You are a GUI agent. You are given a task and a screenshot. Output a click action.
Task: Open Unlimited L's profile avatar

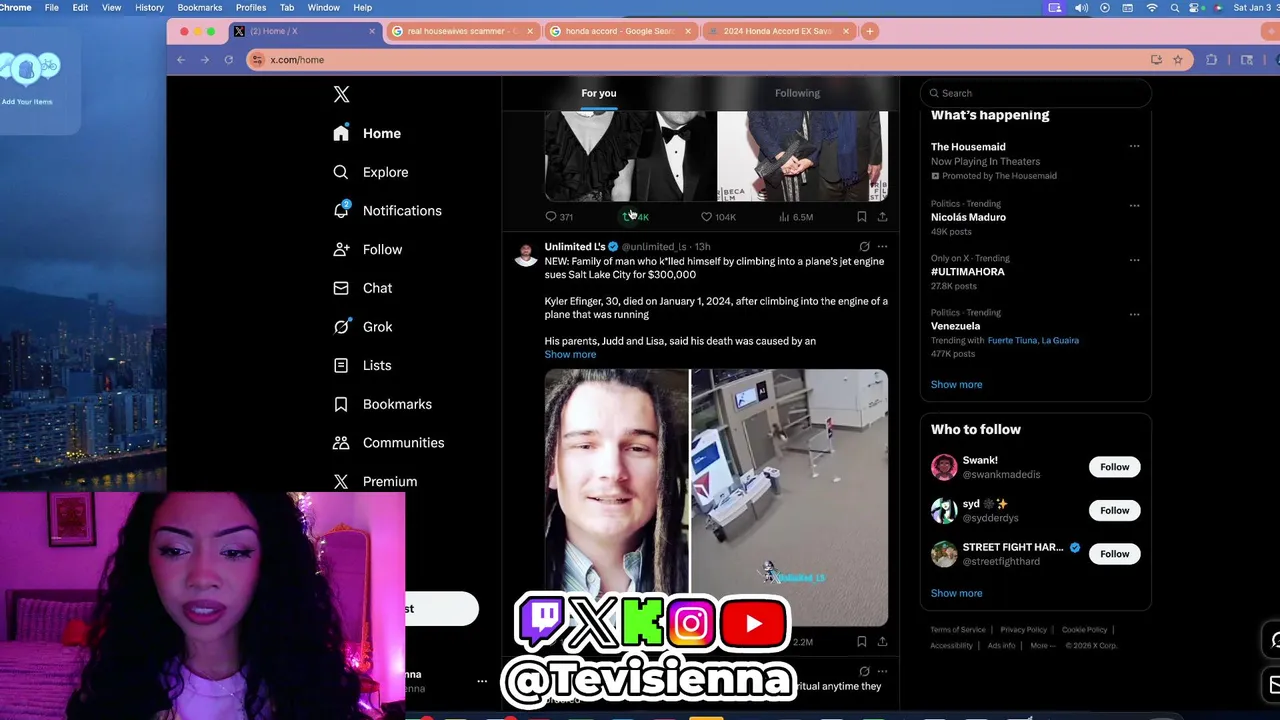(526, 254)
